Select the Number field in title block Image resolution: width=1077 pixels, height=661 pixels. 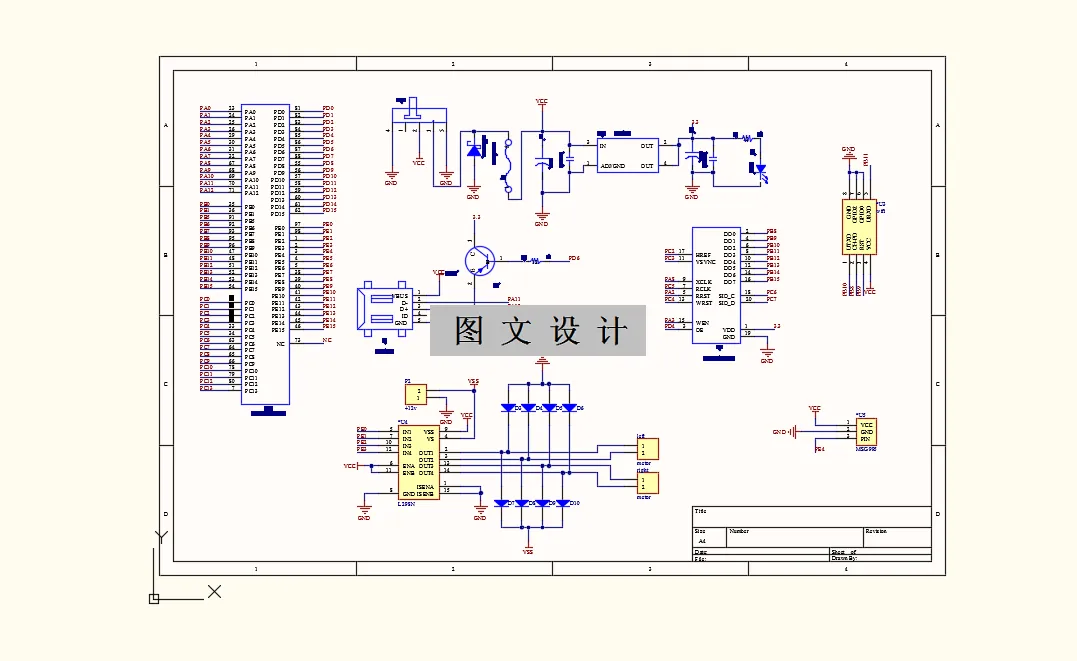(795, 537)
